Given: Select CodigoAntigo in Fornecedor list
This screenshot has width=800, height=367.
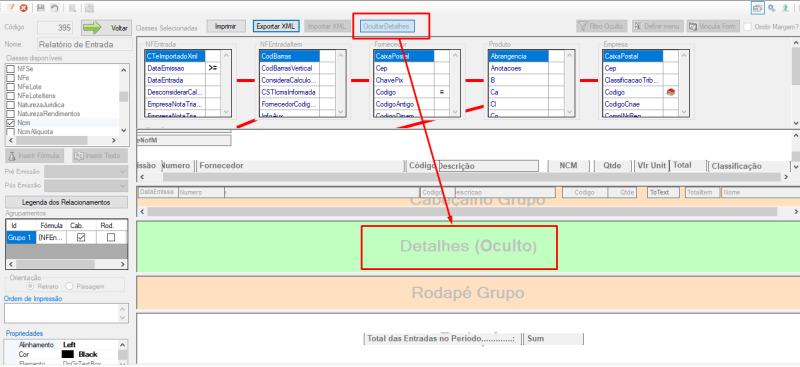Looking at the screenshot, I should (x=404, y=104).
